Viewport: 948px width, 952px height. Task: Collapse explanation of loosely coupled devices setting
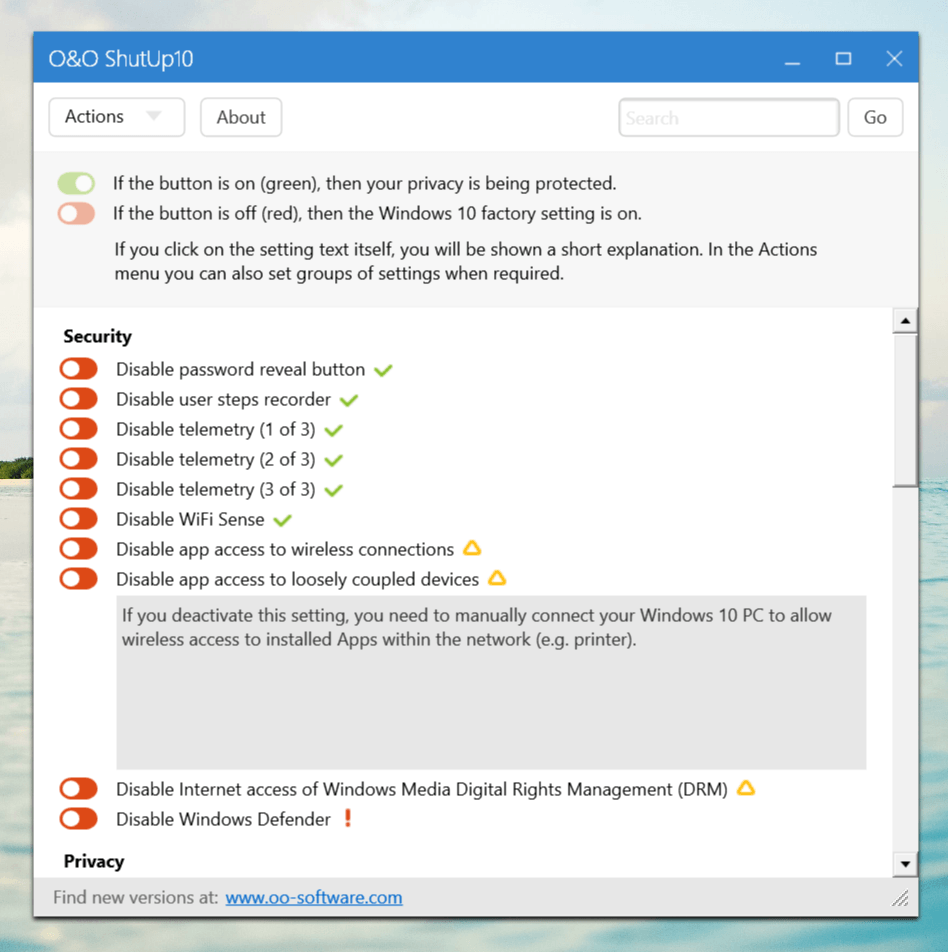point(298,579)
